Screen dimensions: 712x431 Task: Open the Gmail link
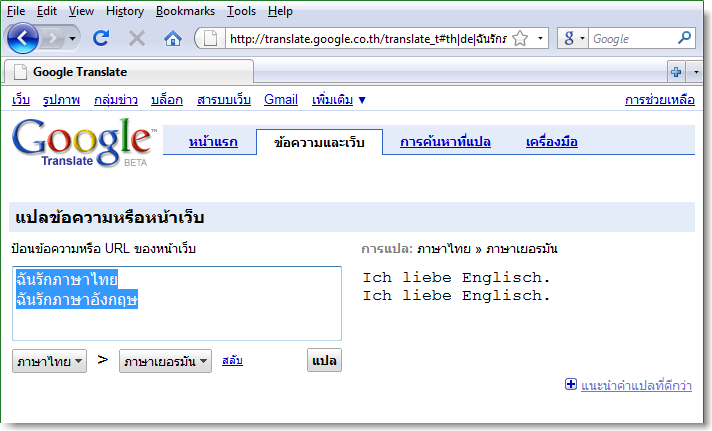pyautogui.click(x=281, y=99)
